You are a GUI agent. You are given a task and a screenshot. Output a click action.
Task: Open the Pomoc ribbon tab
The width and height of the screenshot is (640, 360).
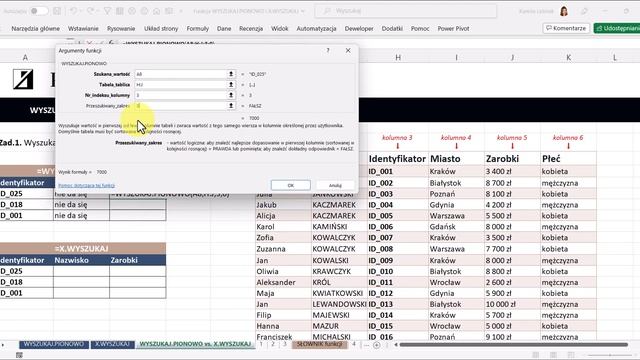pos(420,29)
